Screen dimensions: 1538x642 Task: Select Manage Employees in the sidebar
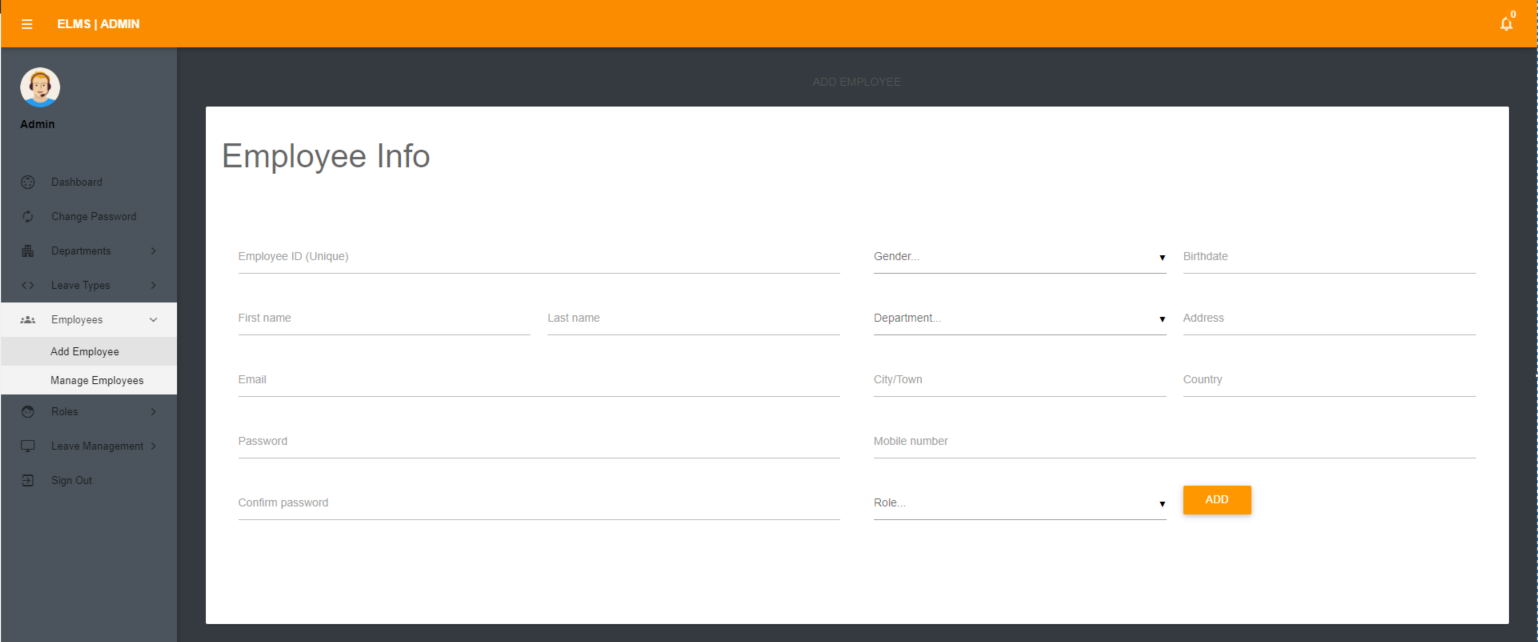pos(99,380)
